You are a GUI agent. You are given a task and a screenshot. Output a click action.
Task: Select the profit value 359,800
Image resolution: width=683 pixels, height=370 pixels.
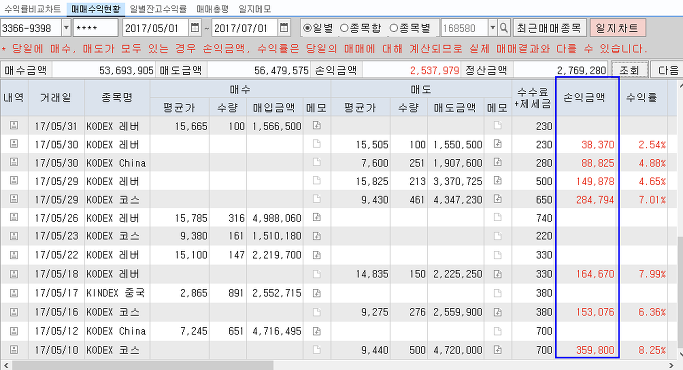click(595, 350)
